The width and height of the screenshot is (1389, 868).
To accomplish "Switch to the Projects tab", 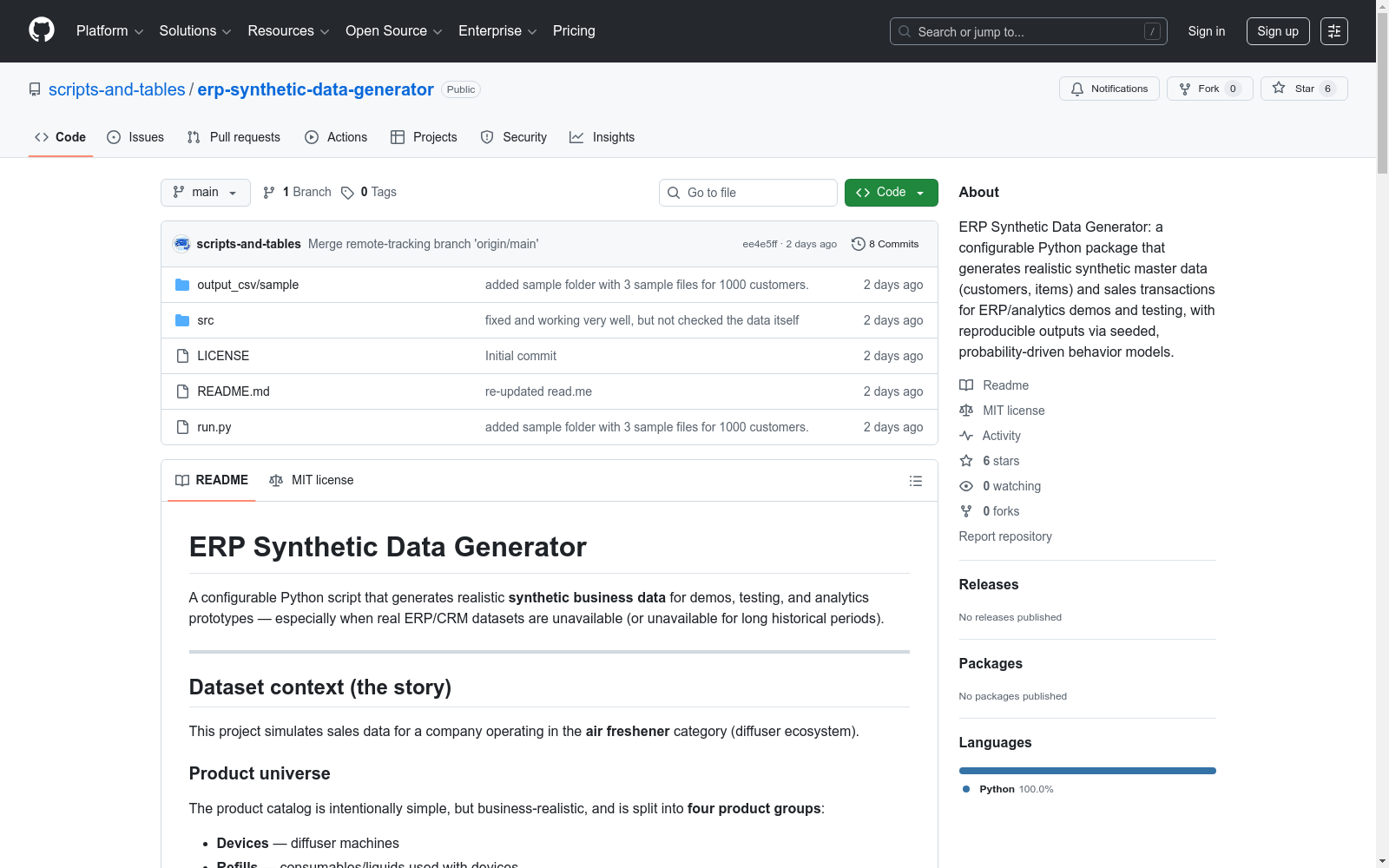I will click(x=424, y=137).
